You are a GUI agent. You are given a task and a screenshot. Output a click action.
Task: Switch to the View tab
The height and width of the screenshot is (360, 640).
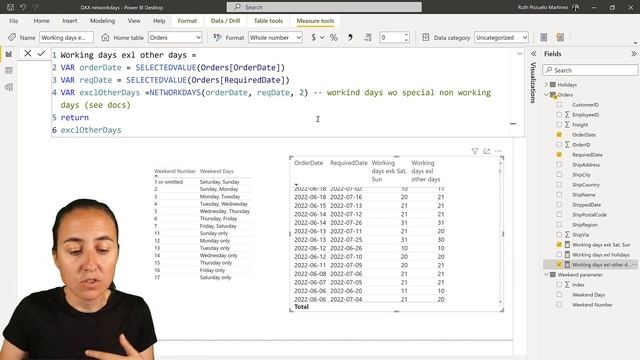[x=134, y=21]
